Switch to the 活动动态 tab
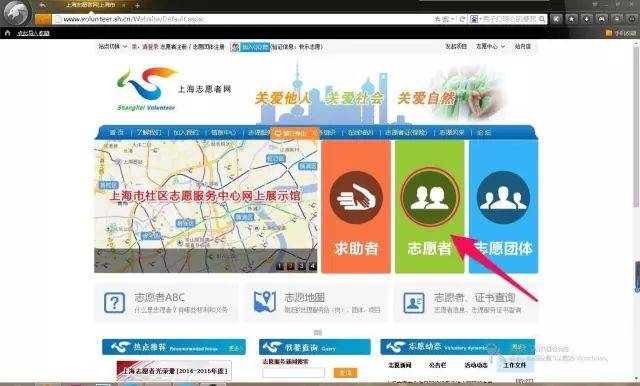The width and height of the screenshot is (640, 386). (x=476, y=365)
